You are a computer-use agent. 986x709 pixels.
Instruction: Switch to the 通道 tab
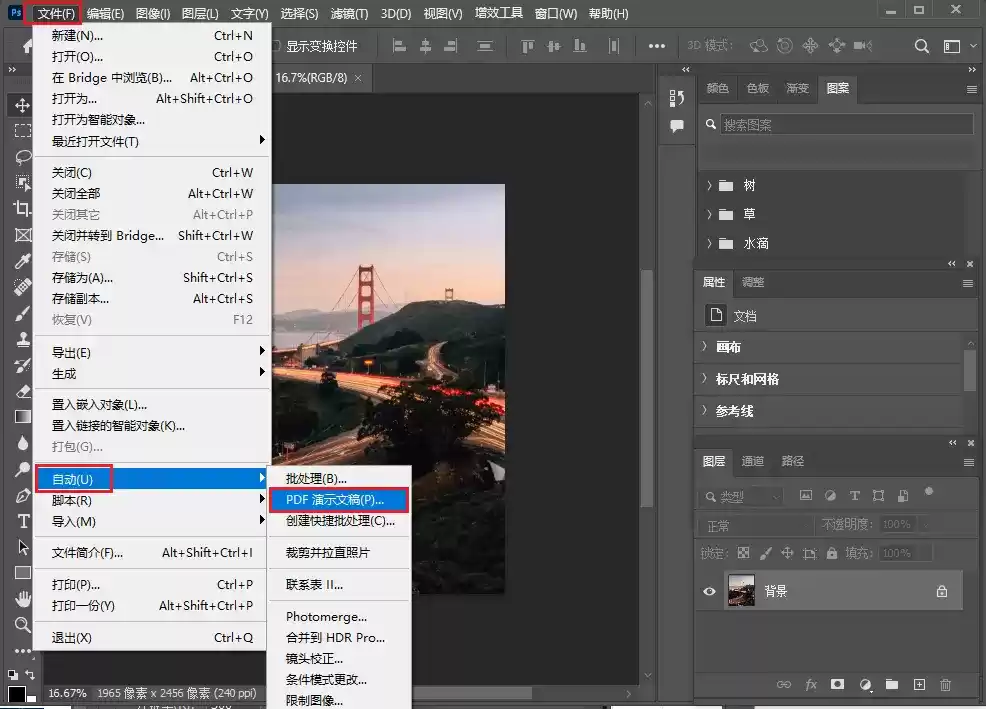point(752,461)
